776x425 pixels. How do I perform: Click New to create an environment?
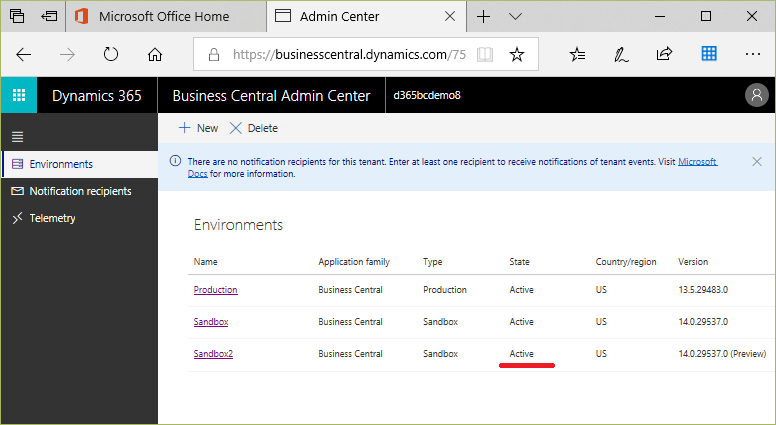pyautogui.click(x=198, y=128)
